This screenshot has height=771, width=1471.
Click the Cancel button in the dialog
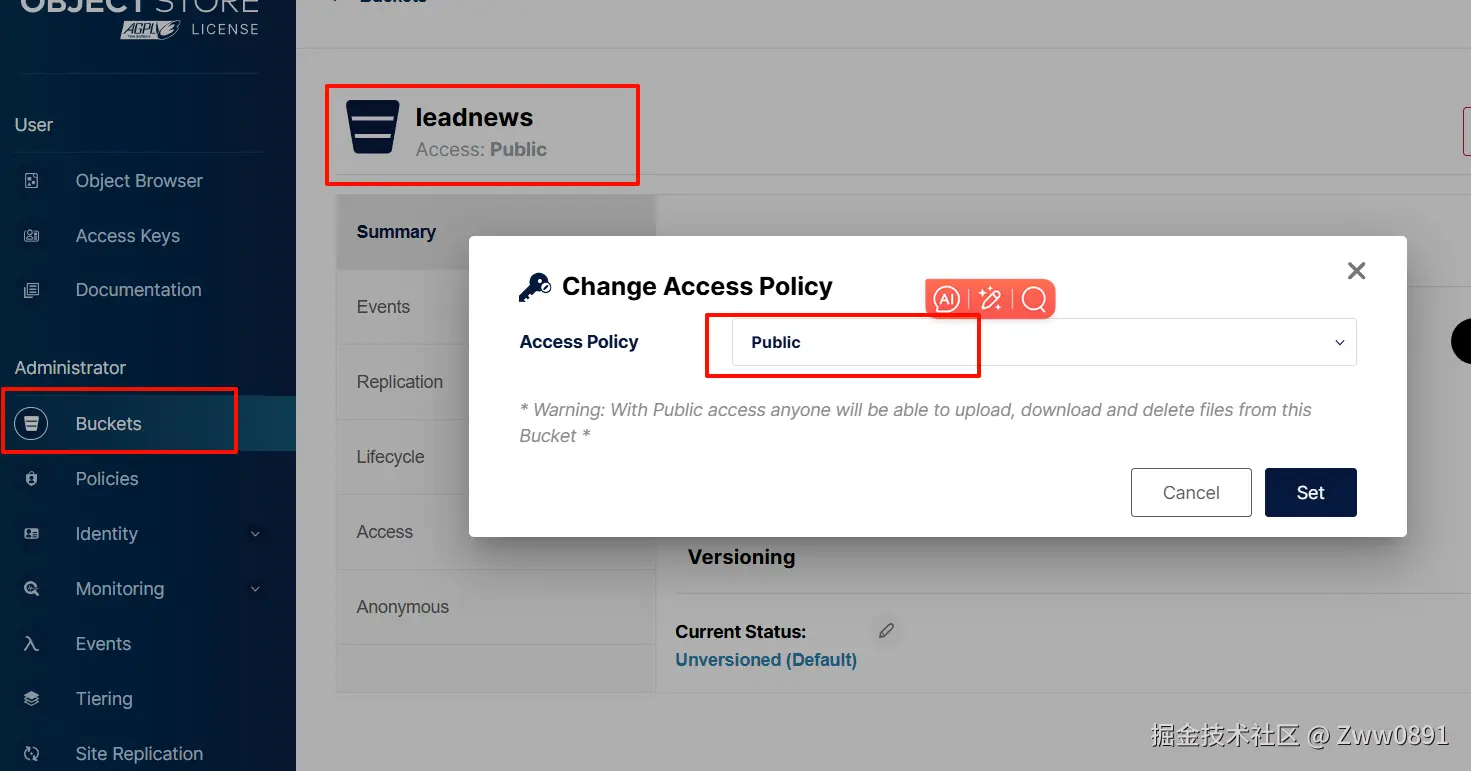point(1191,493)
